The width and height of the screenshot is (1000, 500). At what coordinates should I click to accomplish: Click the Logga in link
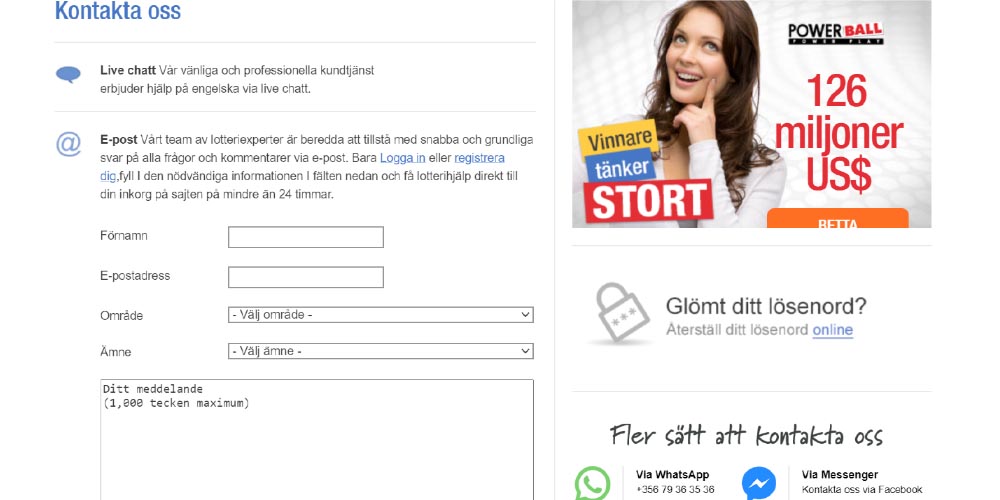[x=402, y=158]
